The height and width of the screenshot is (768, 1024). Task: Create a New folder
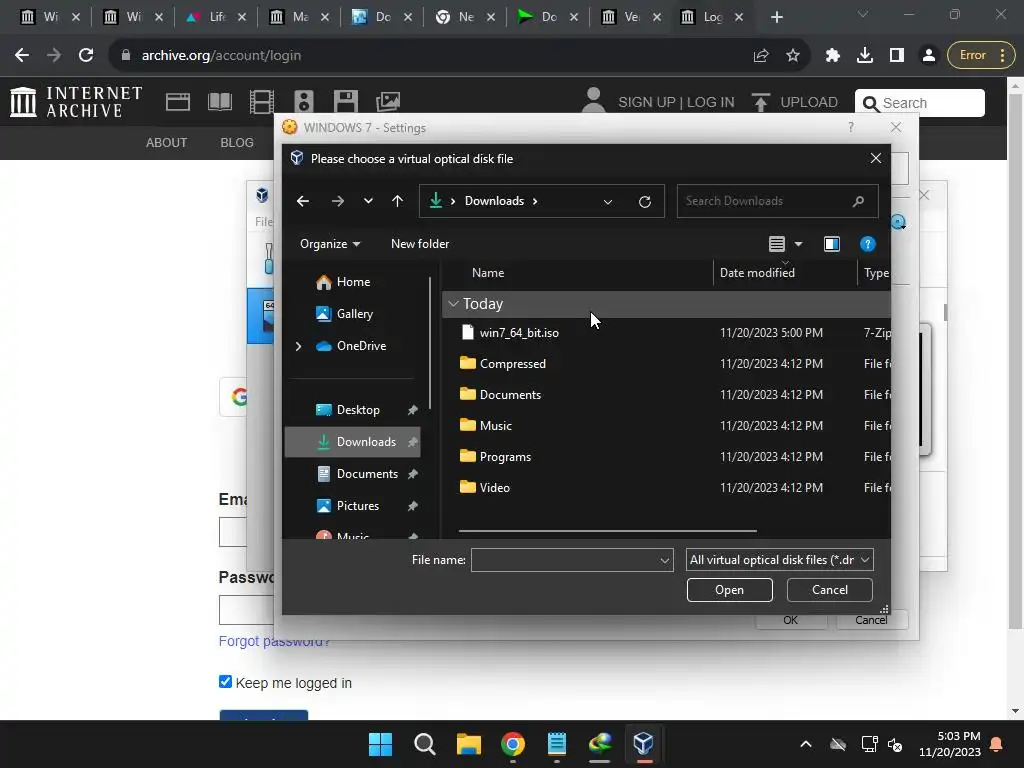pyautogui.click(x=420, y=244)
